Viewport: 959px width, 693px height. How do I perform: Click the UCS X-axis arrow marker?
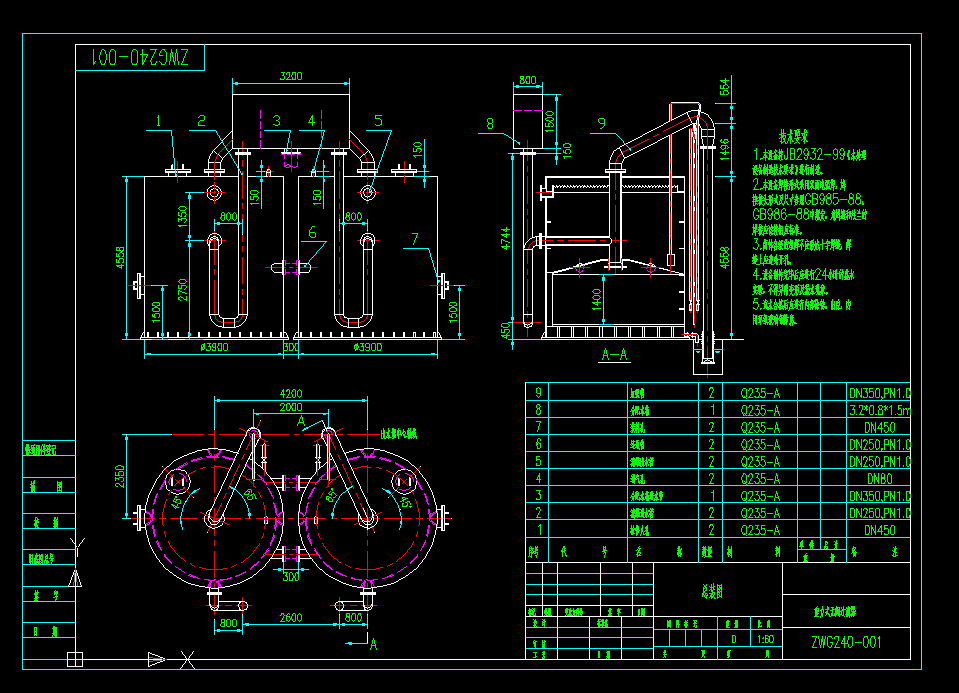click(156, 659)
